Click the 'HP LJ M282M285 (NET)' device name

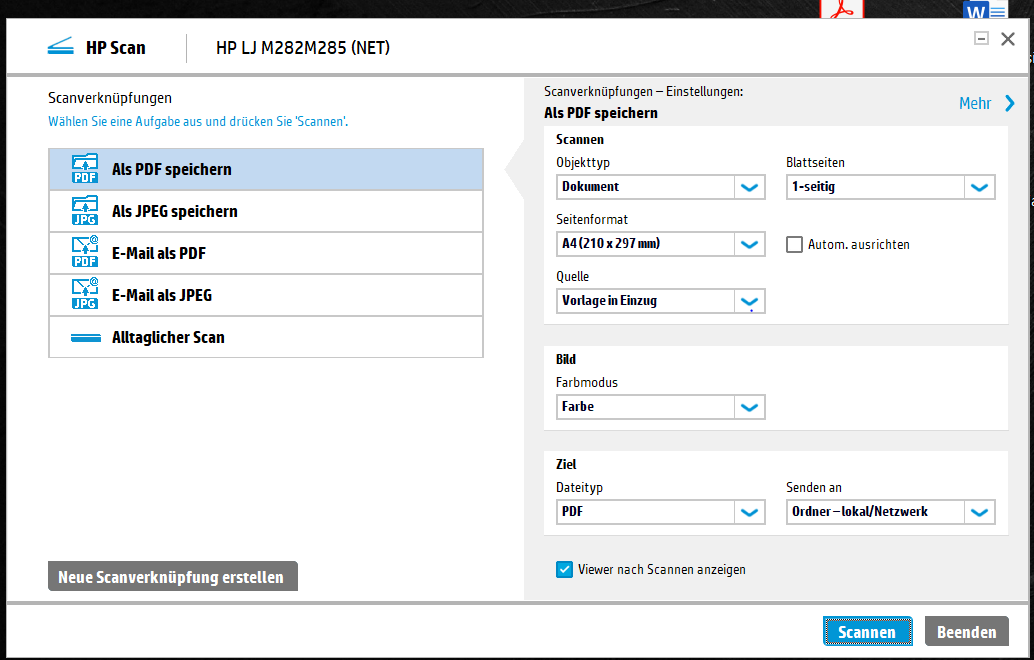[x=303, y=47]
